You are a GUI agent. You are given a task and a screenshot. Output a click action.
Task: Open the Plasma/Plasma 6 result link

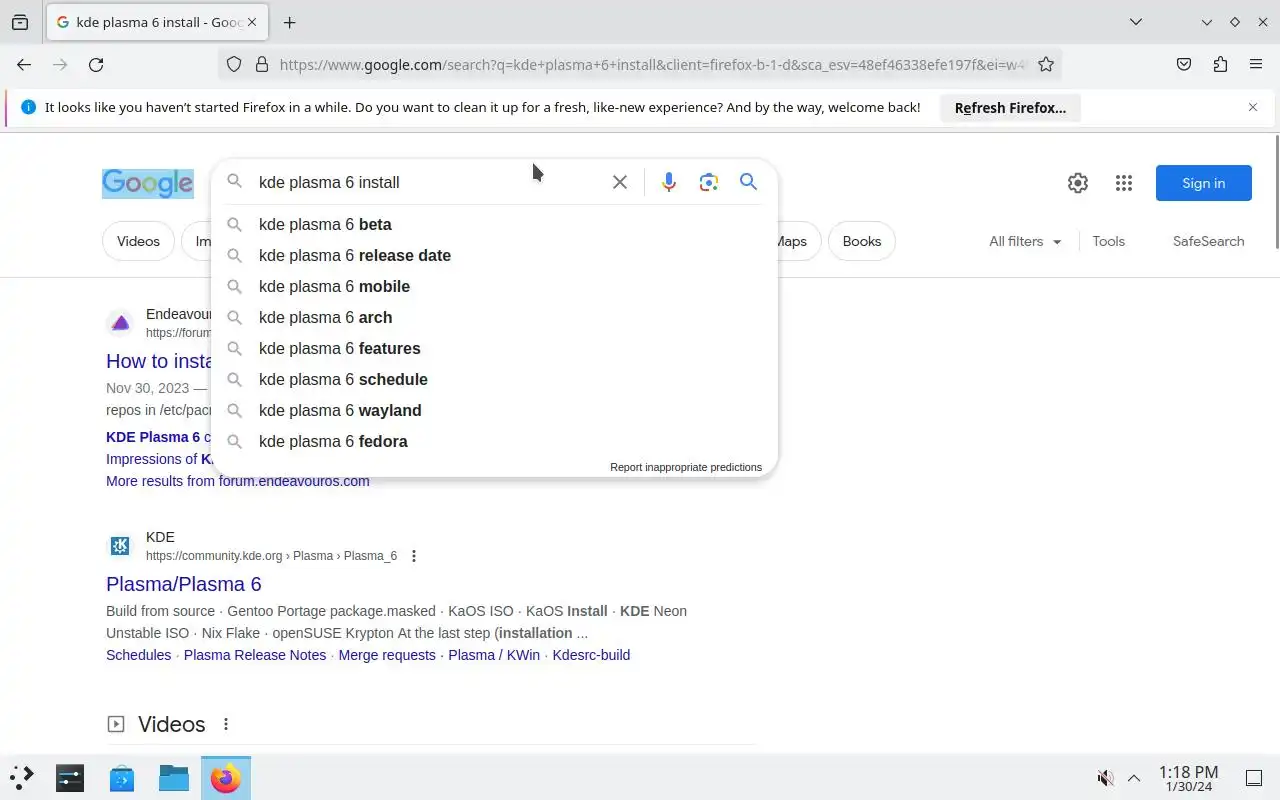(x=184, y=584)
